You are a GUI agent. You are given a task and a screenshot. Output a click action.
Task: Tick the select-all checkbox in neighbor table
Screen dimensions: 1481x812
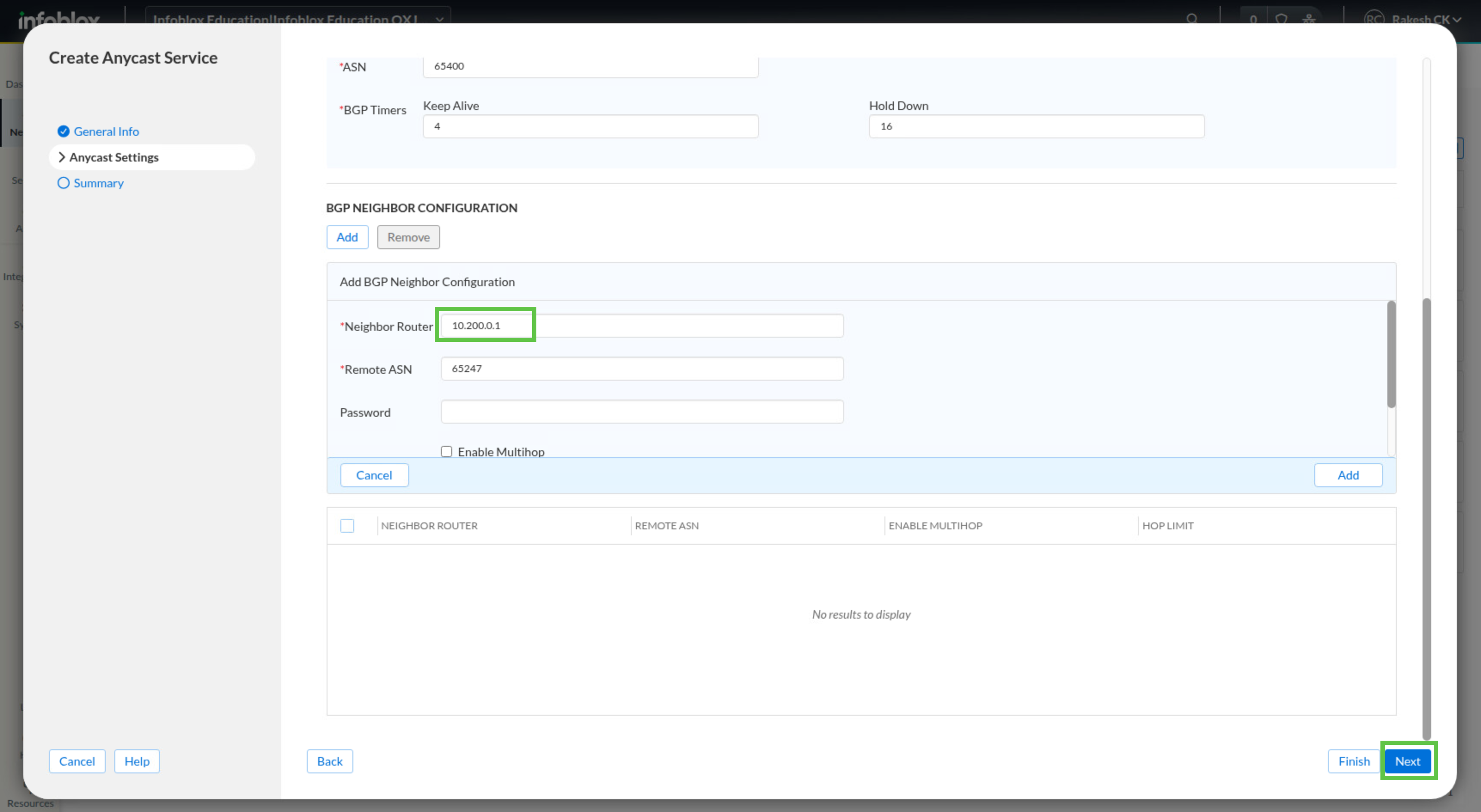pyautogui.click(x=347, y=525)
